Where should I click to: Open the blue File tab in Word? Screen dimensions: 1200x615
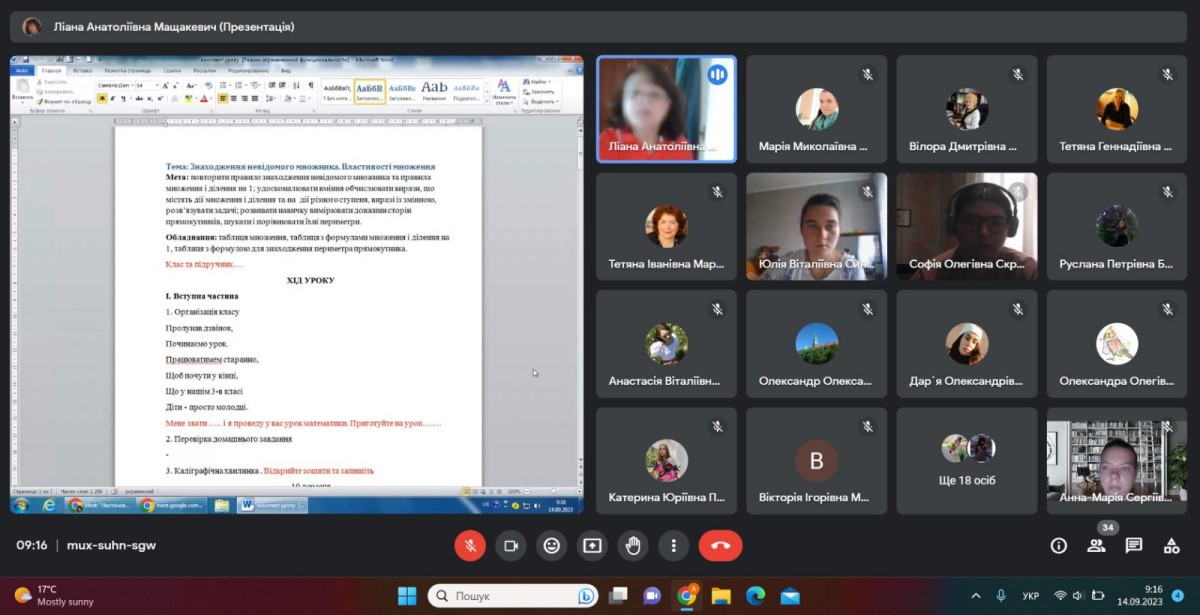(22, 71)
